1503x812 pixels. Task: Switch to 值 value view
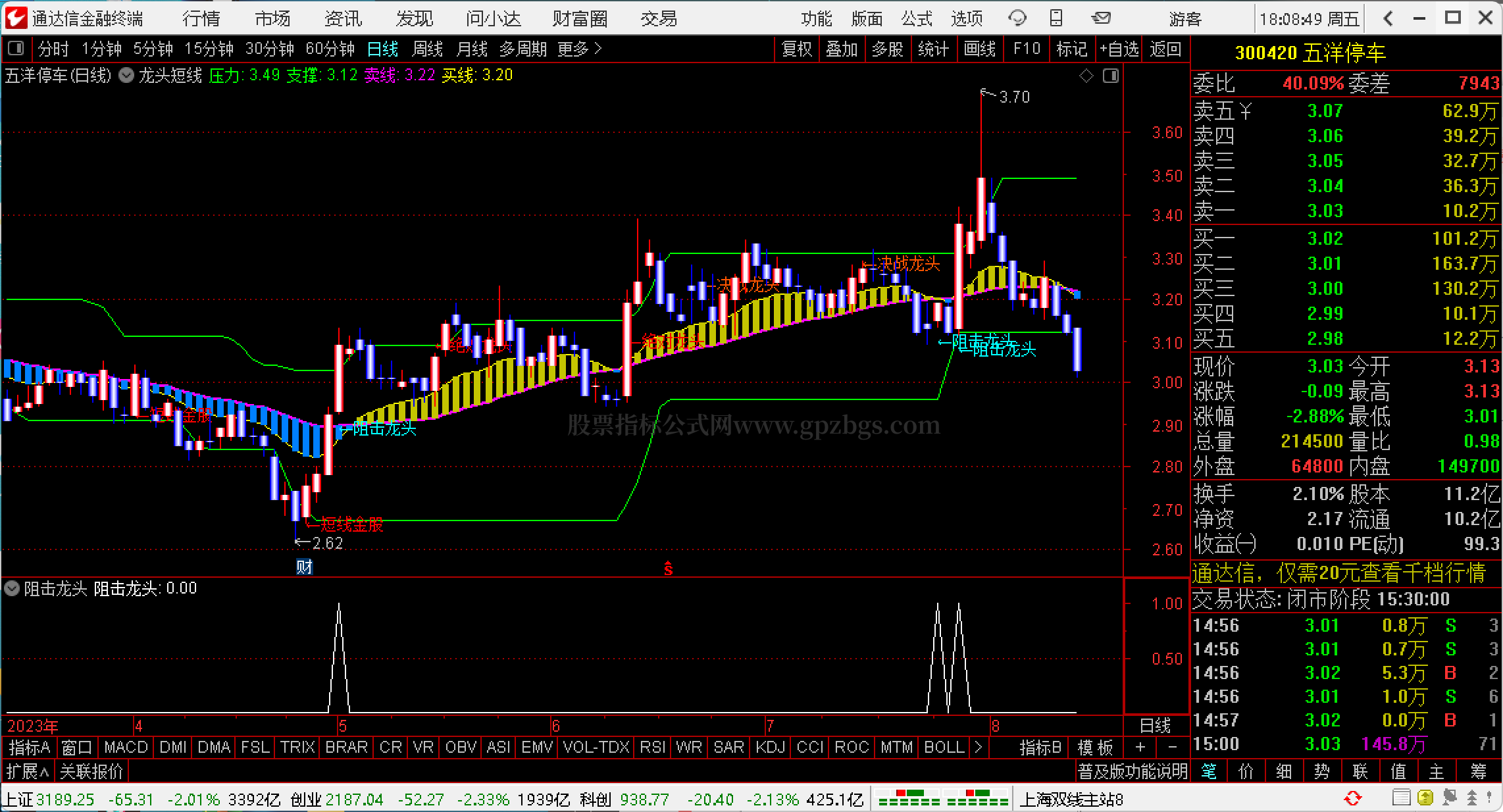(x=1398, y=771)
